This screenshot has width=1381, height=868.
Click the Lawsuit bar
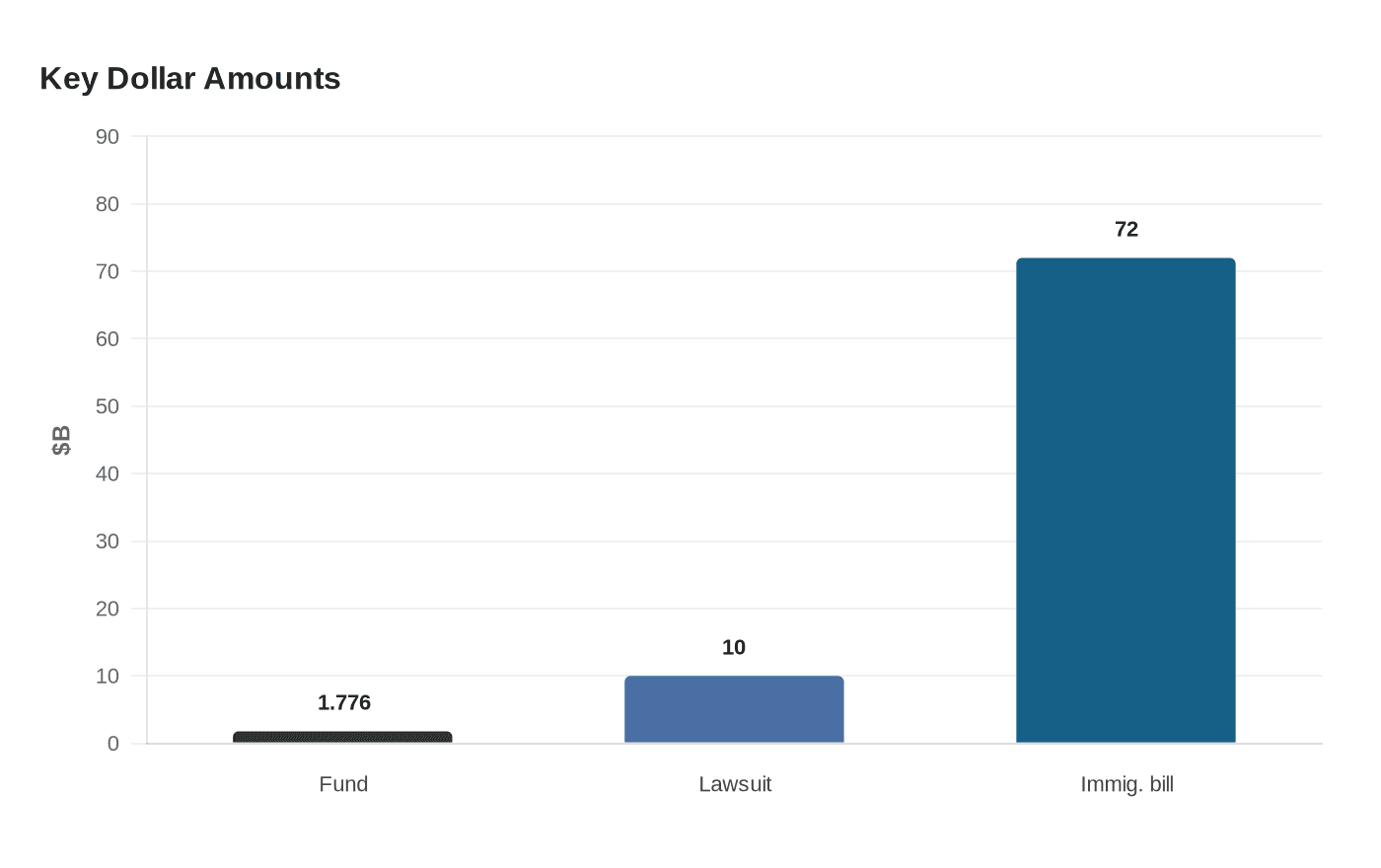pos(734,709)
